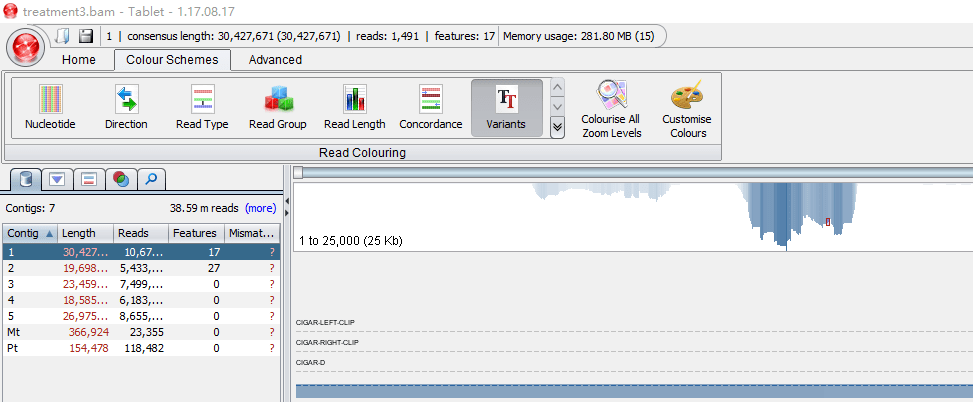Select Nucleotide colour scheme
The height and width of the screenshot is (402, 973).
(x=50, y=107)
